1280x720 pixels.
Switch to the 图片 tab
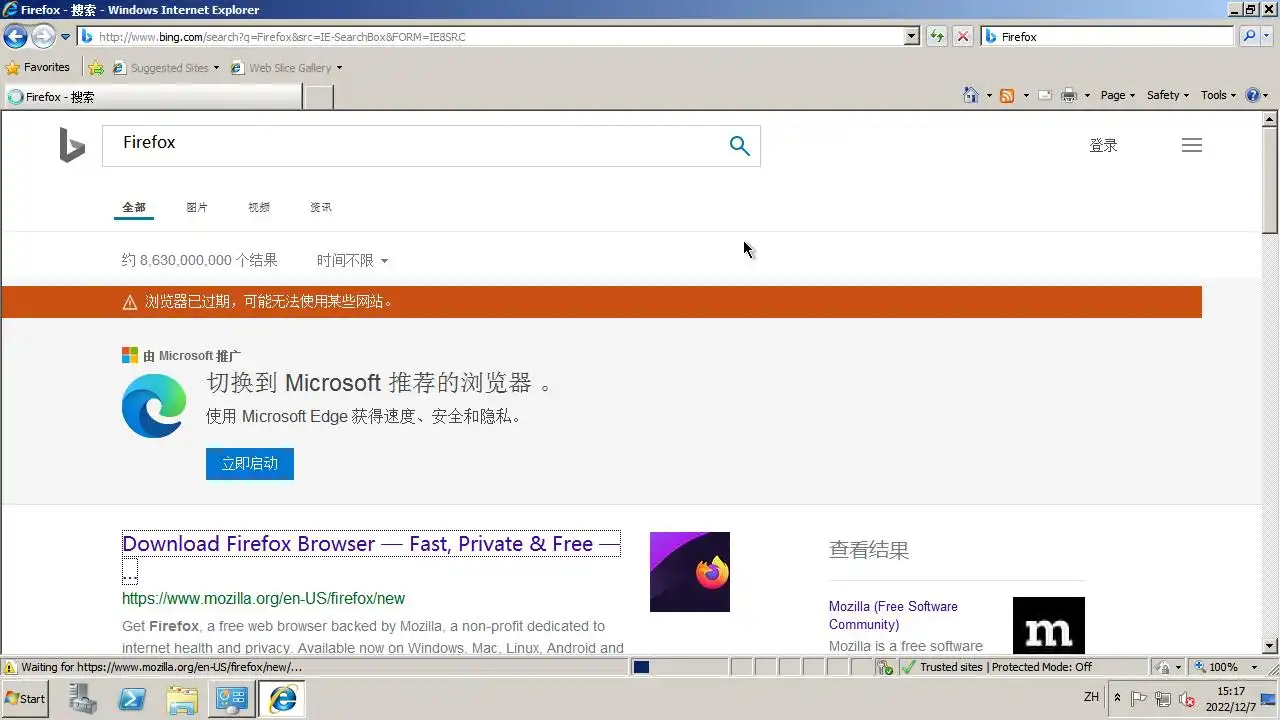(197, 208)
